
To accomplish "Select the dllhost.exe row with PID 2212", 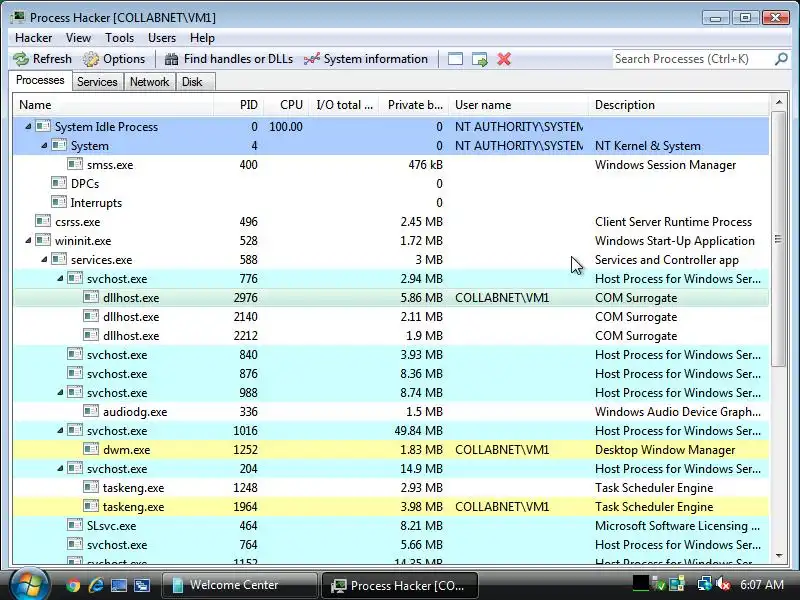I will tap(391, 336).
